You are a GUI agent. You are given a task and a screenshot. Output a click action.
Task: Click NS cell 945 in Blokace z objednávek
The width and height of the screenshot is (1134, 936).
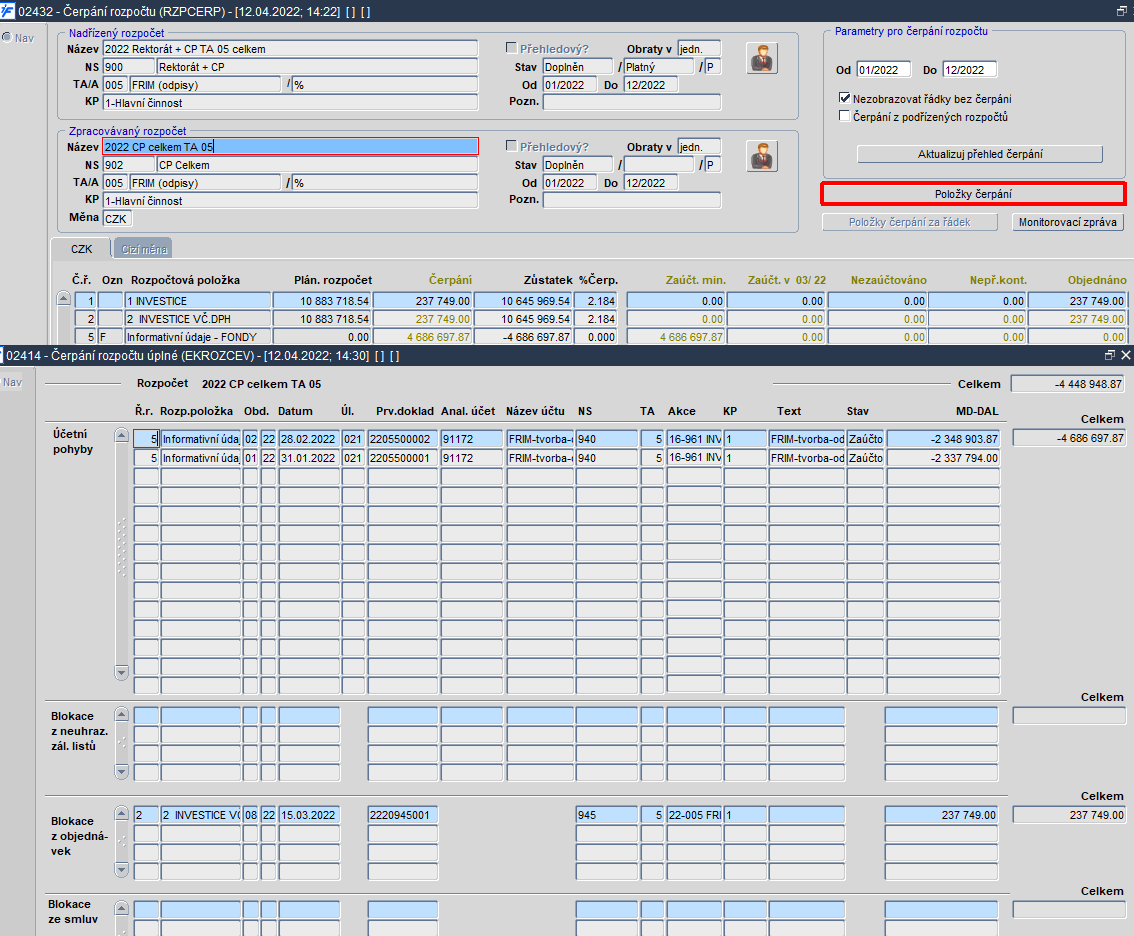(606, 814)
